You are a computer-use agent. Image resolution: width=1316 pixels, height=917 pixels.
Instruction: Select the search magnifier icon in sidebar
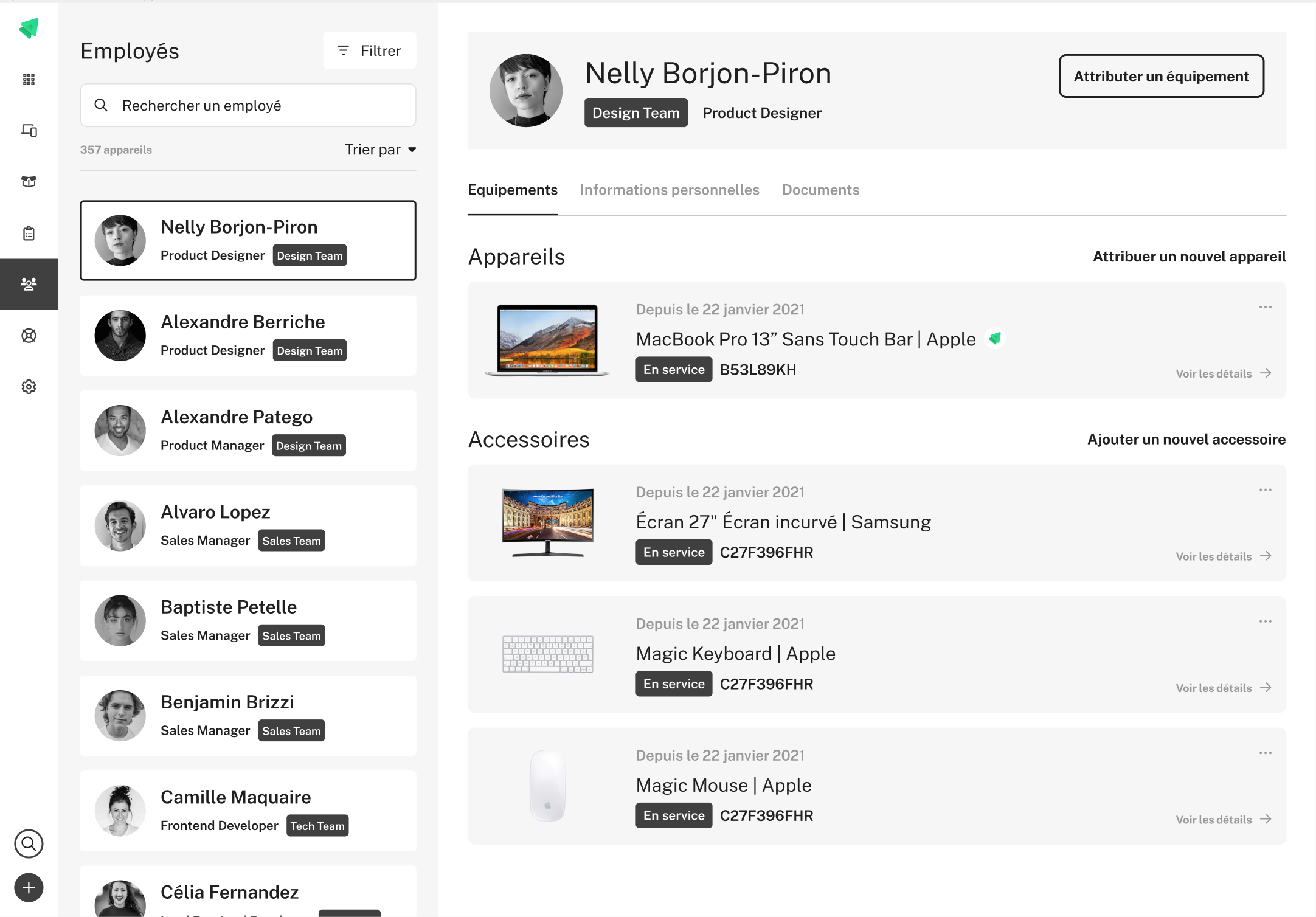pyautogui.click(x=29, y=843)
